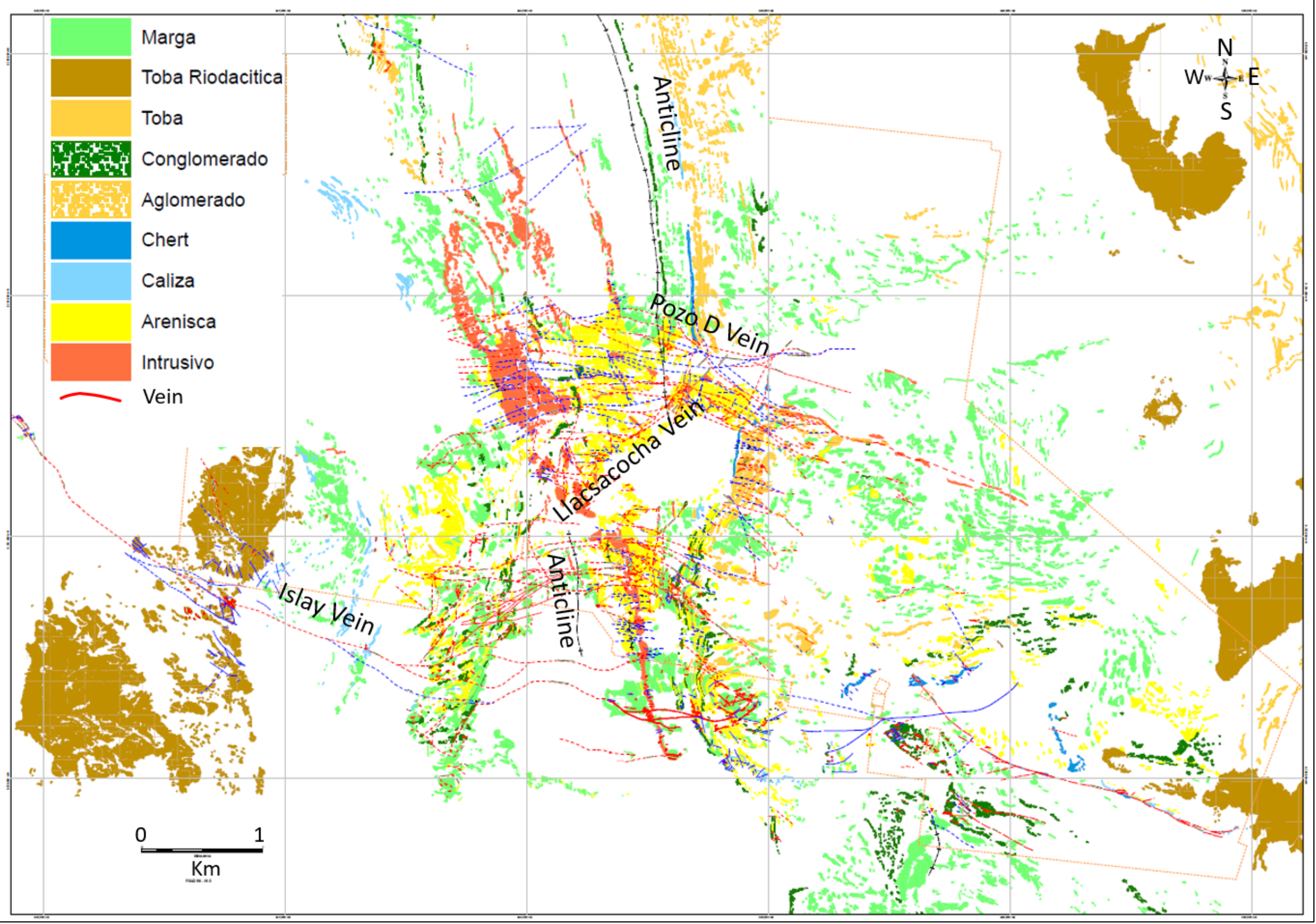This screenshot has height=924, width=1316.
Task: Click the Caliza legend label
Action: tap(168, 281)
